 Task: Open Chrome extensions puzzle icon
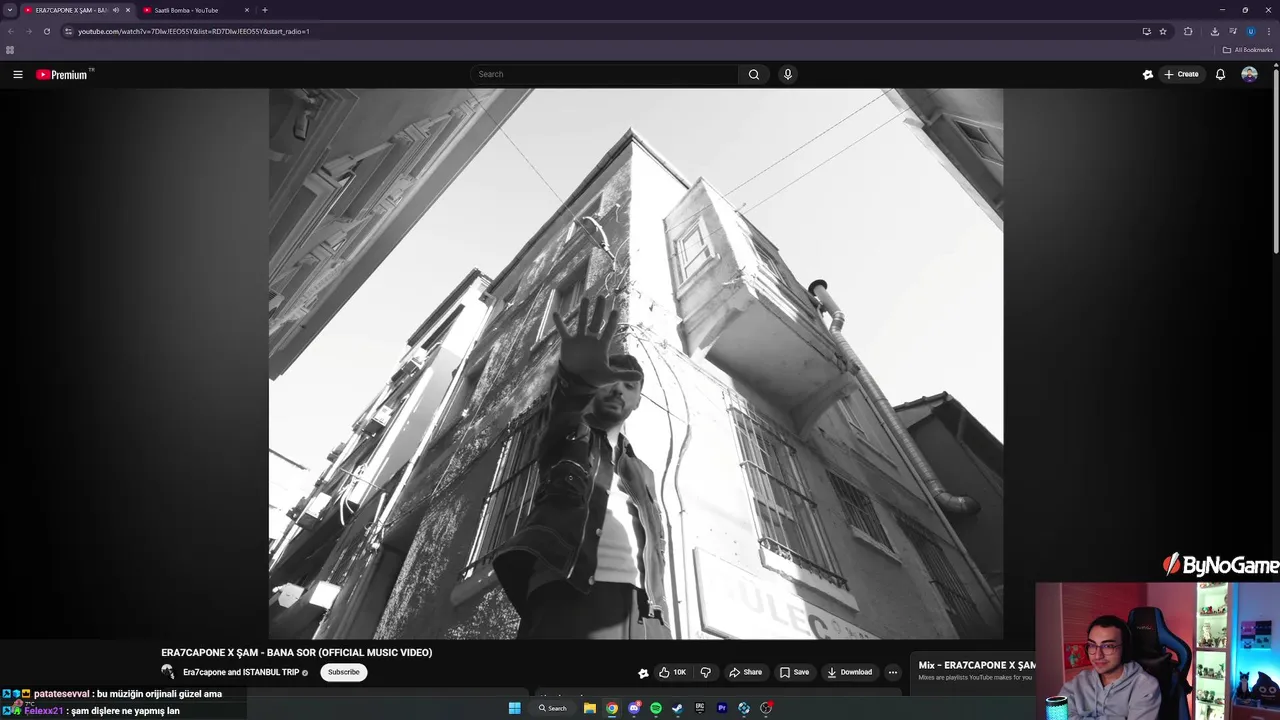(1188, 31)
